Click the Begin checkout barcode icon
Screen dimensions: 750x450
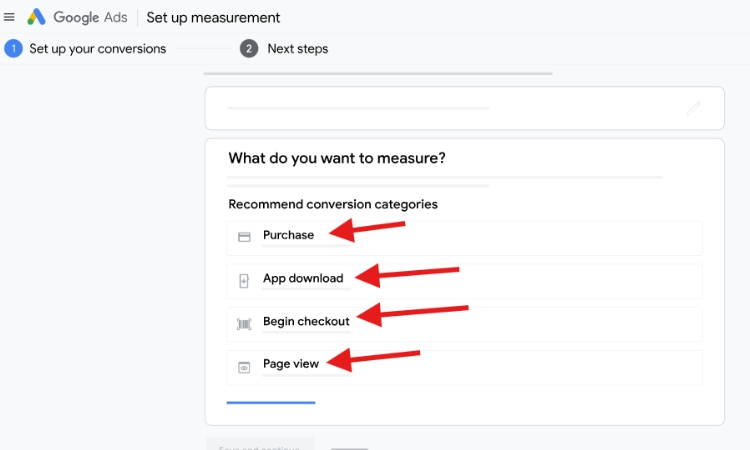244,324
